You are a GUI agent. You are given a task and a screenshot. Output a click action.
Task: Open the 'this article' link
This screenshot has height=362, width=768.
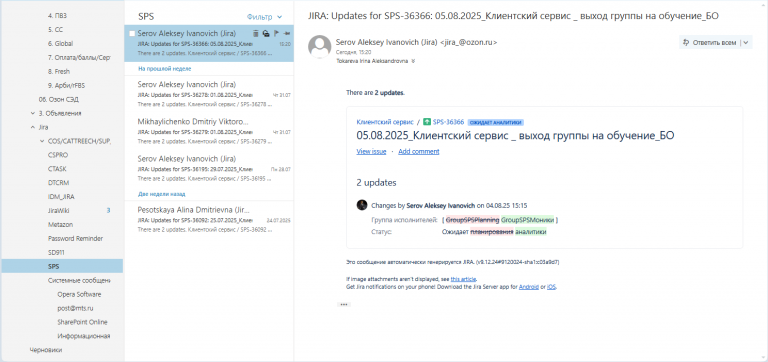pos(463,279)
